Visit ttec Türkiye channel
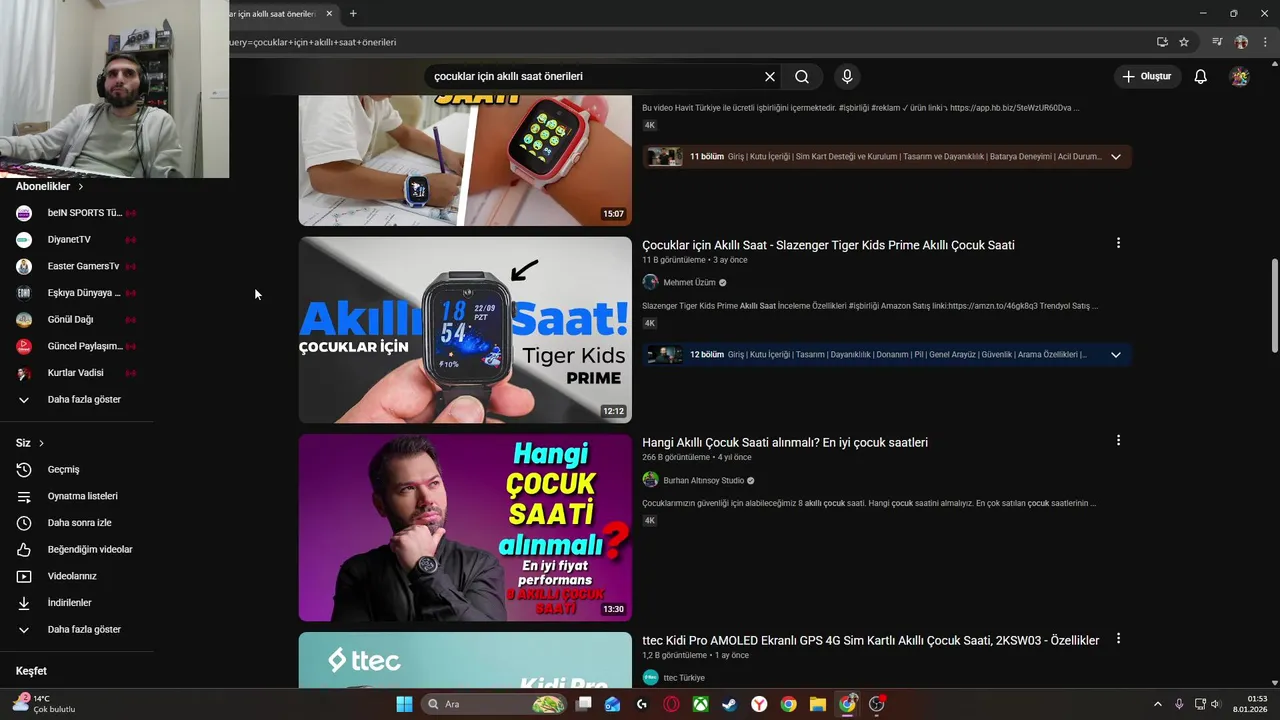This screenshot has width=1280, height=720. click(x=683, y=678)
